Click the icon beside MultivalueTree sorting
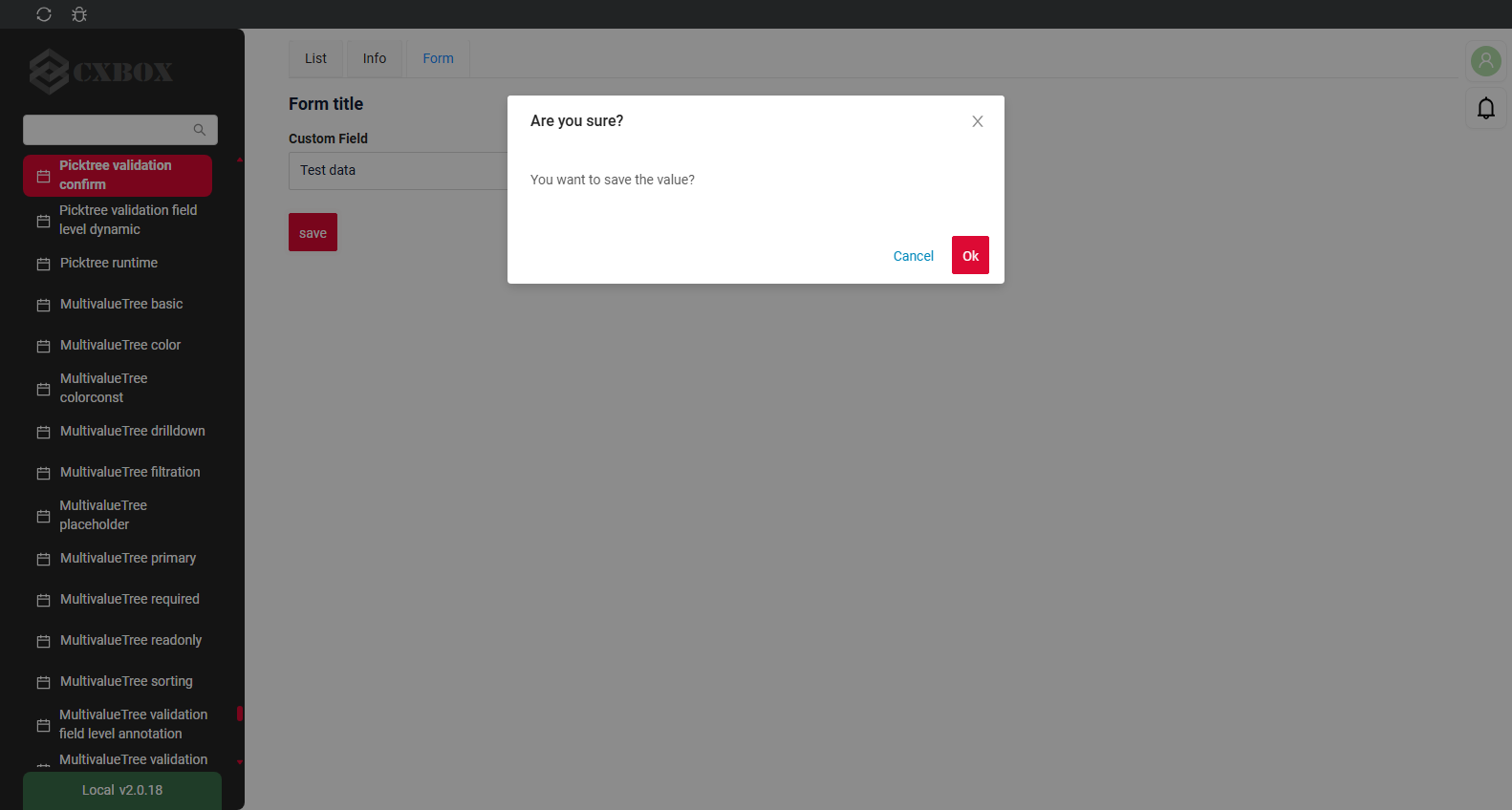The height and width of the screenshot is (810, 1512). 43,682
